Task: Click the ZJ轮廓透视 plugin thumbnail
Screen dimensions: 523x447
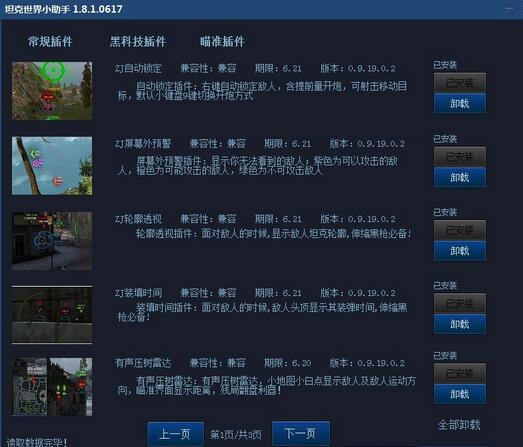Action: (52, 241)
